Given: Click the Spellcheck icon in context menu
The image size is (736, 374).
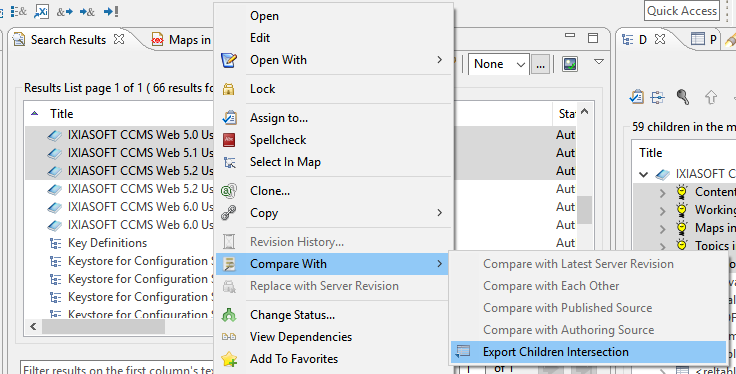Looking at the screenshot, I should pos(229,140).
